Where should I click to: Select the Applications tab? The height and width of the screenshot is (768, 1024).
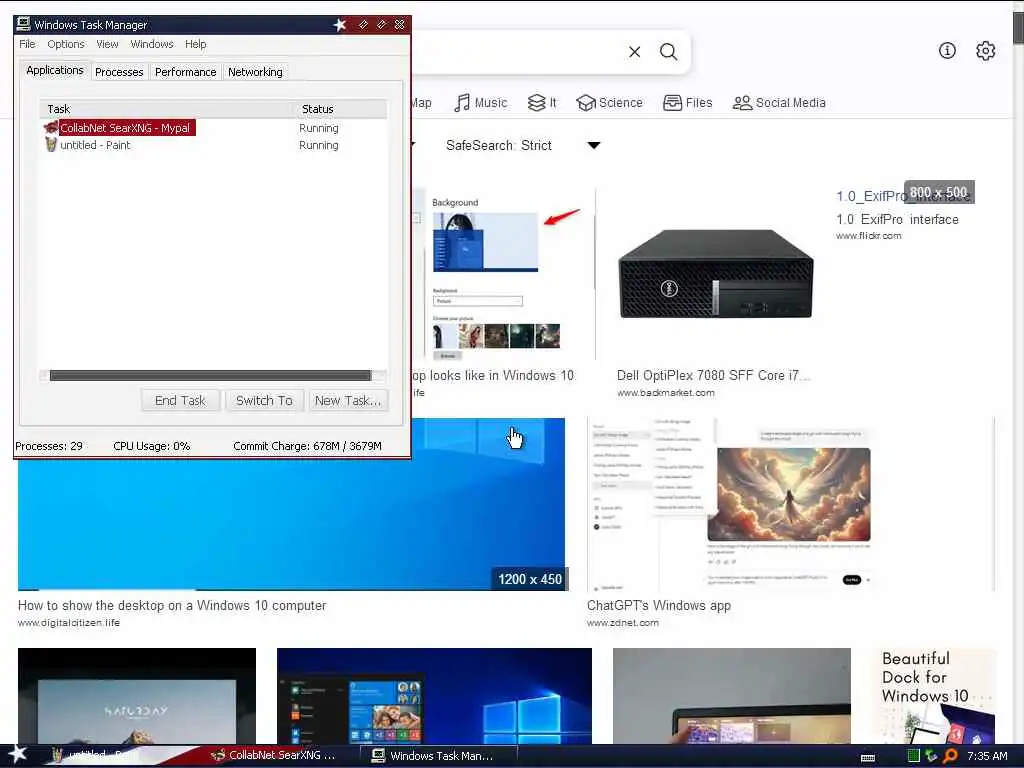[55, 70]
